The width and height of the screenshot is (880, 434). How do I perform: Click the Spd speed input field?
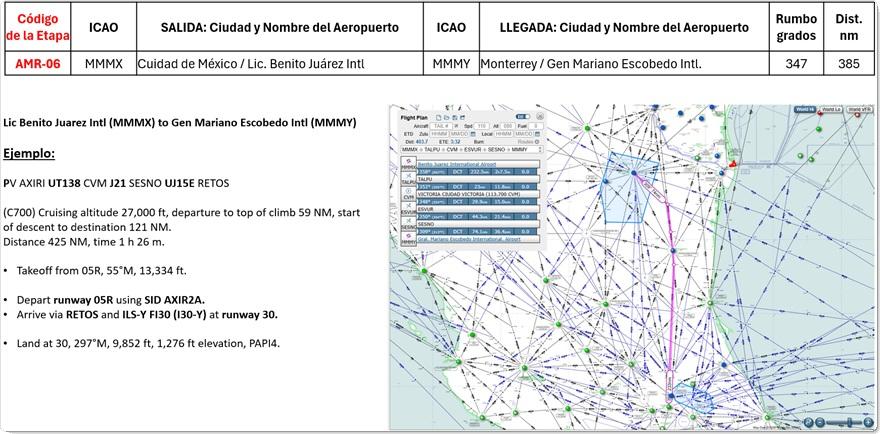point(482,126)
